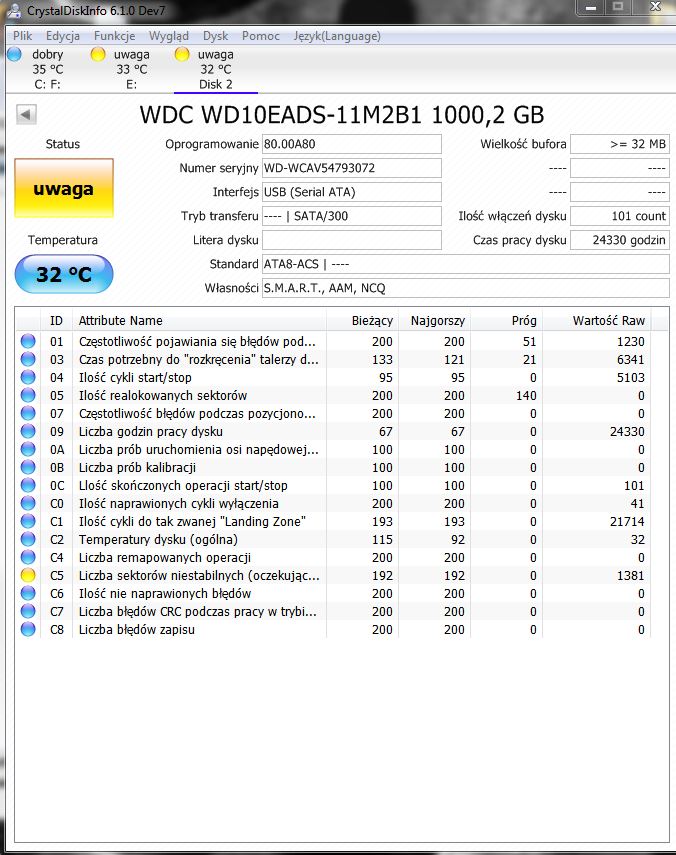Click the Standard field ATA8-ACS
The height and width of the screenshot is (855, 676).
click(466, 264)
